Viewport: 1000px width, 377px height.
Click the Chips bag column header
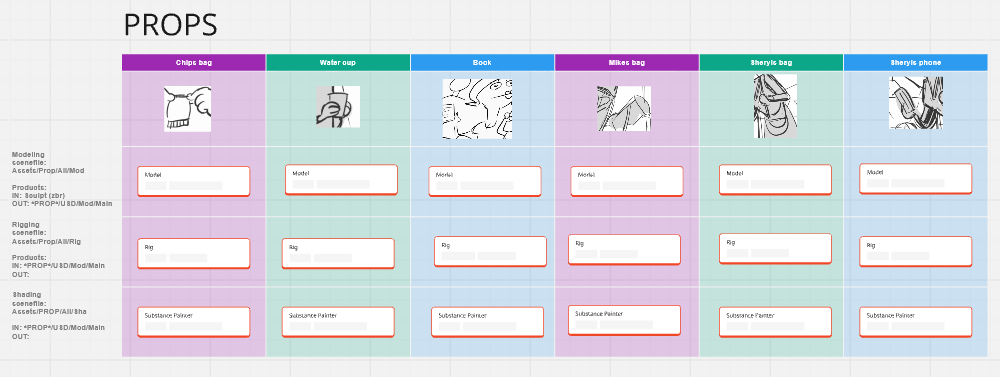(194, 63)
